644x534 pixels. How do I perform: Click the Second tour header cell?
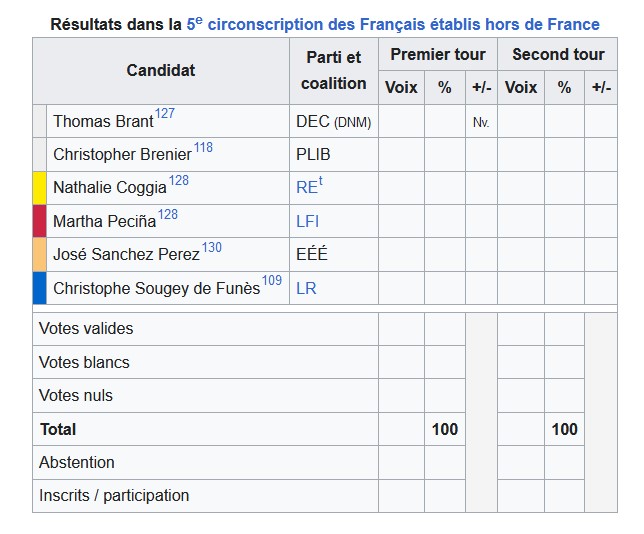[558, 54]
